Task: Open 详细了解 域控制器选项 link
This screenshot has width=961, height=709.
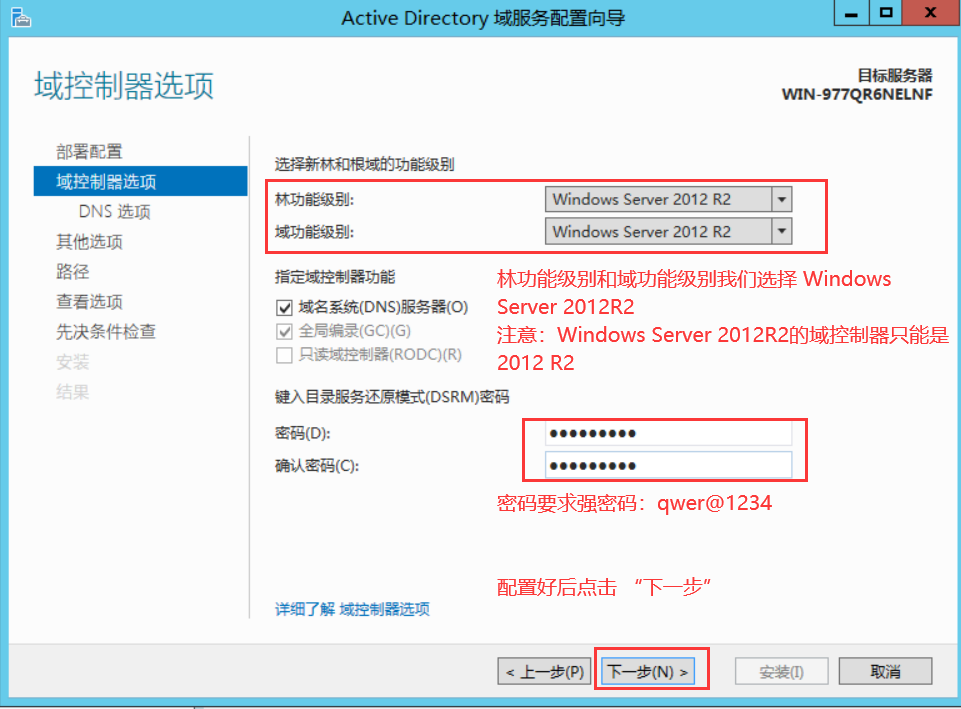Action: click(352, 609)
